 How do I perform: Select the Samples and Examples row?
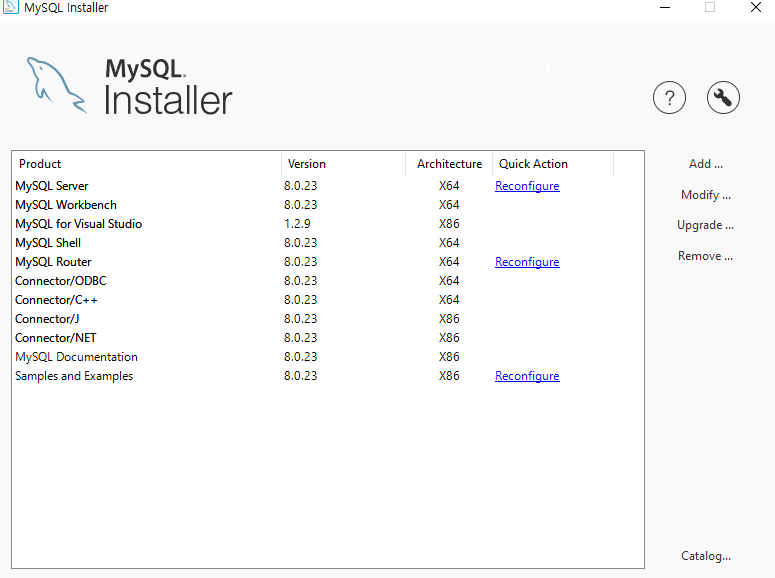point(328,376)
